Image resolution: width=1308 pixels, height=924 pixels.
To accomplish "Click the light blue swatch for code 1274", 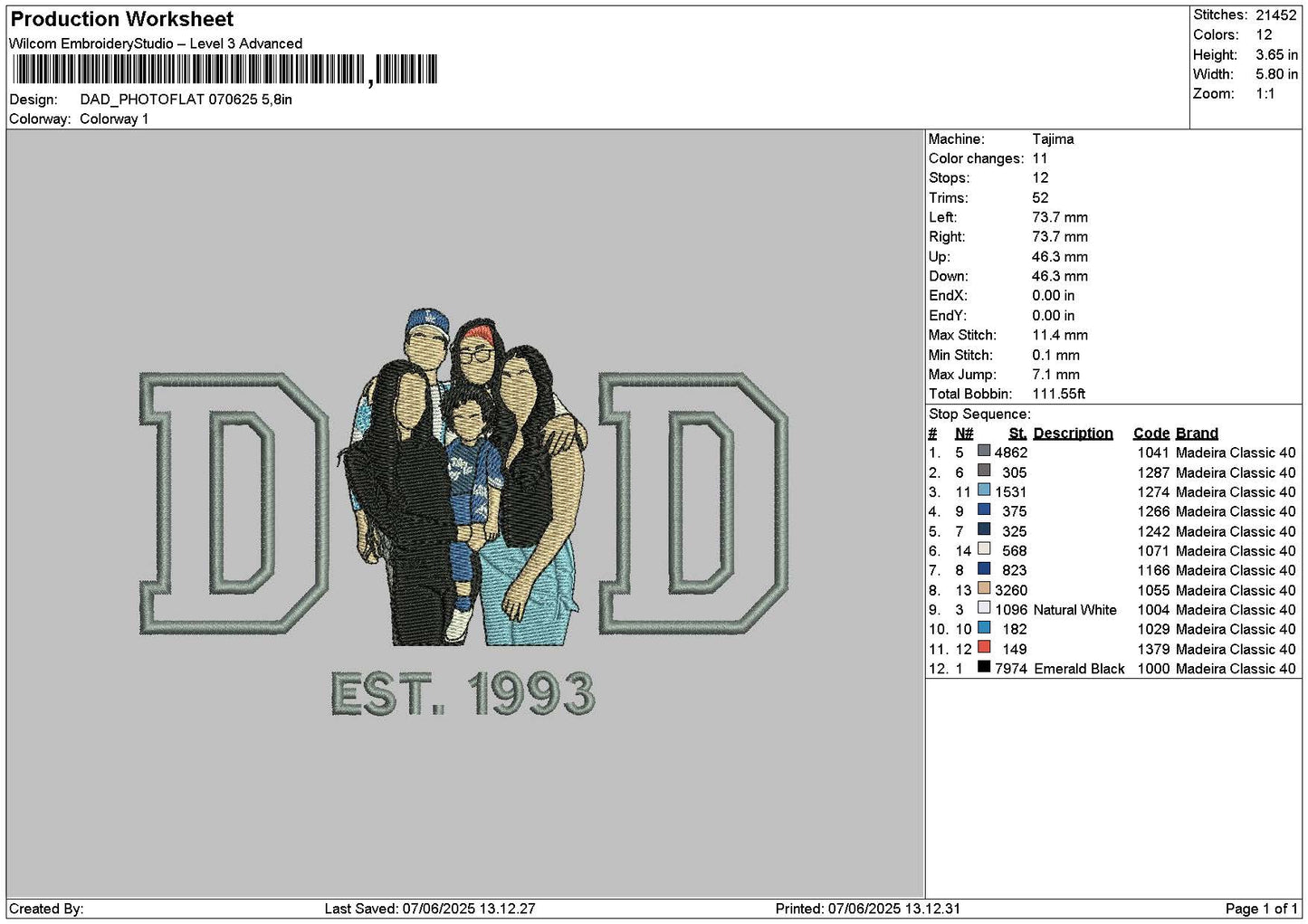I will coord(984,491).
